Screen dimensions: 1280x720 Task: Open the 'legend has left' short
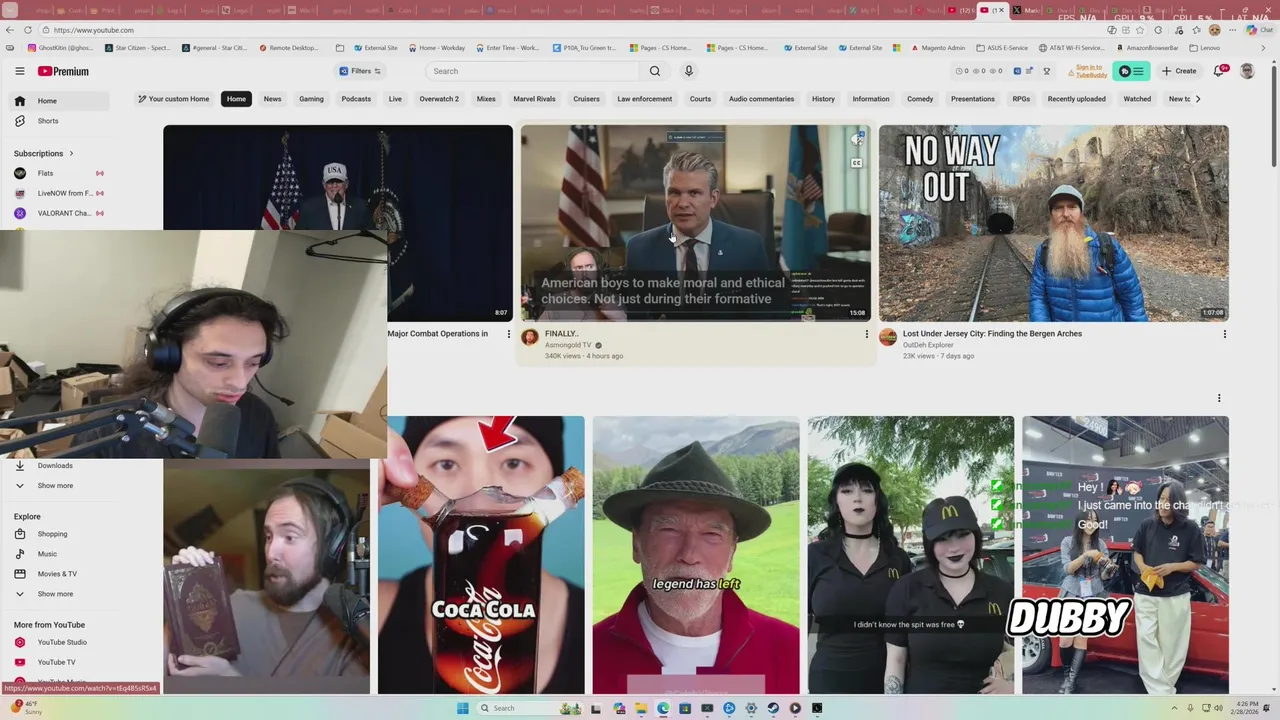point(696,555)
